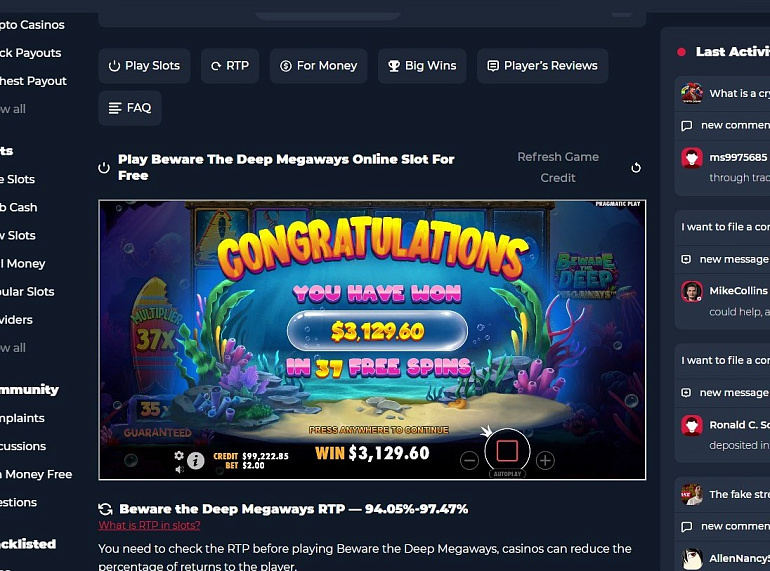Image resolution: width=770 pixels, height=571 pixels.
Task: Open the Play Slots tab
Action: click(x=144, y=66)
